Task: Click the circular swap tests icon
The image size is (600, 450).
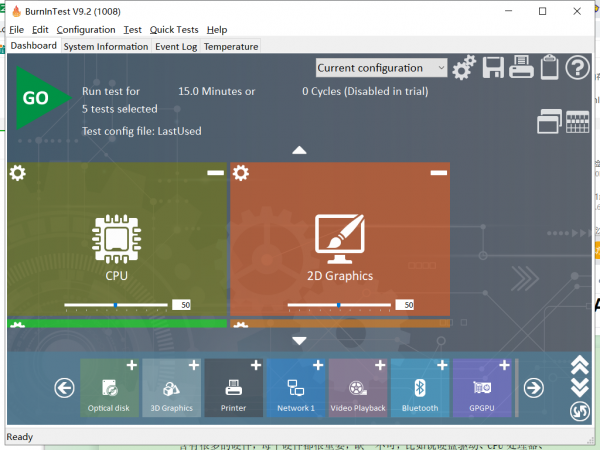Action: tap(580, 411)
